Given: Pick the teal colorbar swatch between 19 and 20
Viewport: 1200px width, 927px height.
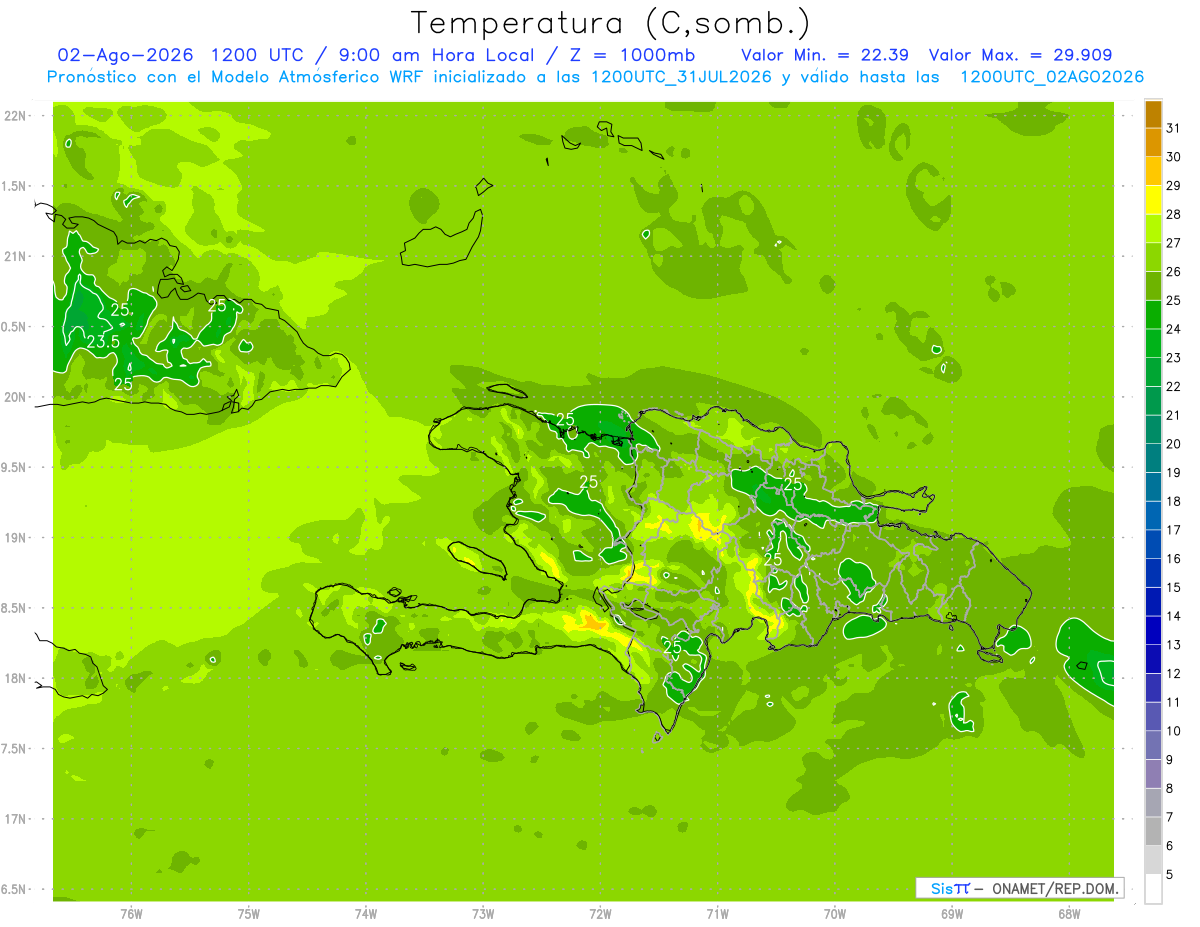Looking at the screenshot, I should point(1153,458).
